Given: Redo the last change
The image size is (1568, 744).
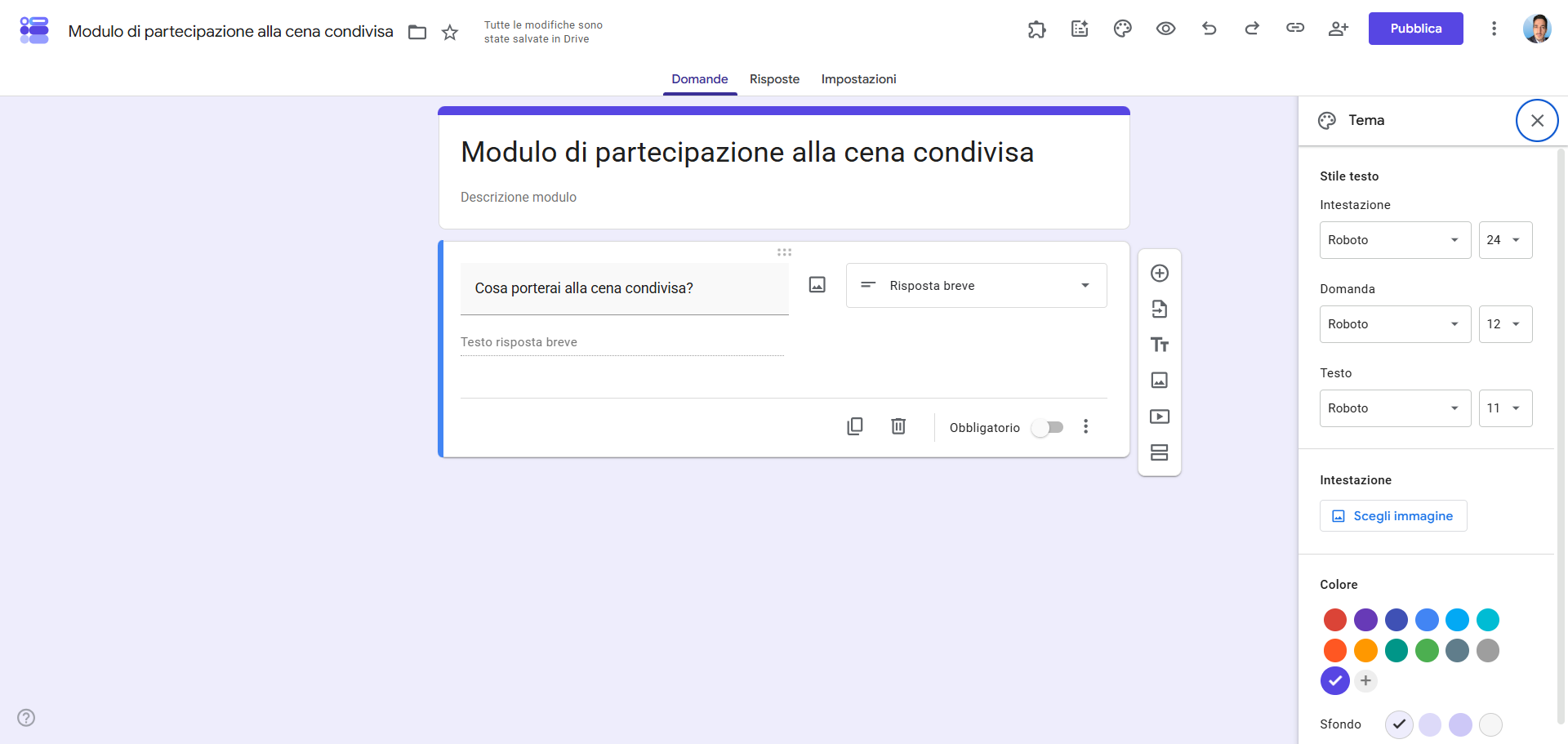Looking at the screenshot, I should [x=1252, y=29].
